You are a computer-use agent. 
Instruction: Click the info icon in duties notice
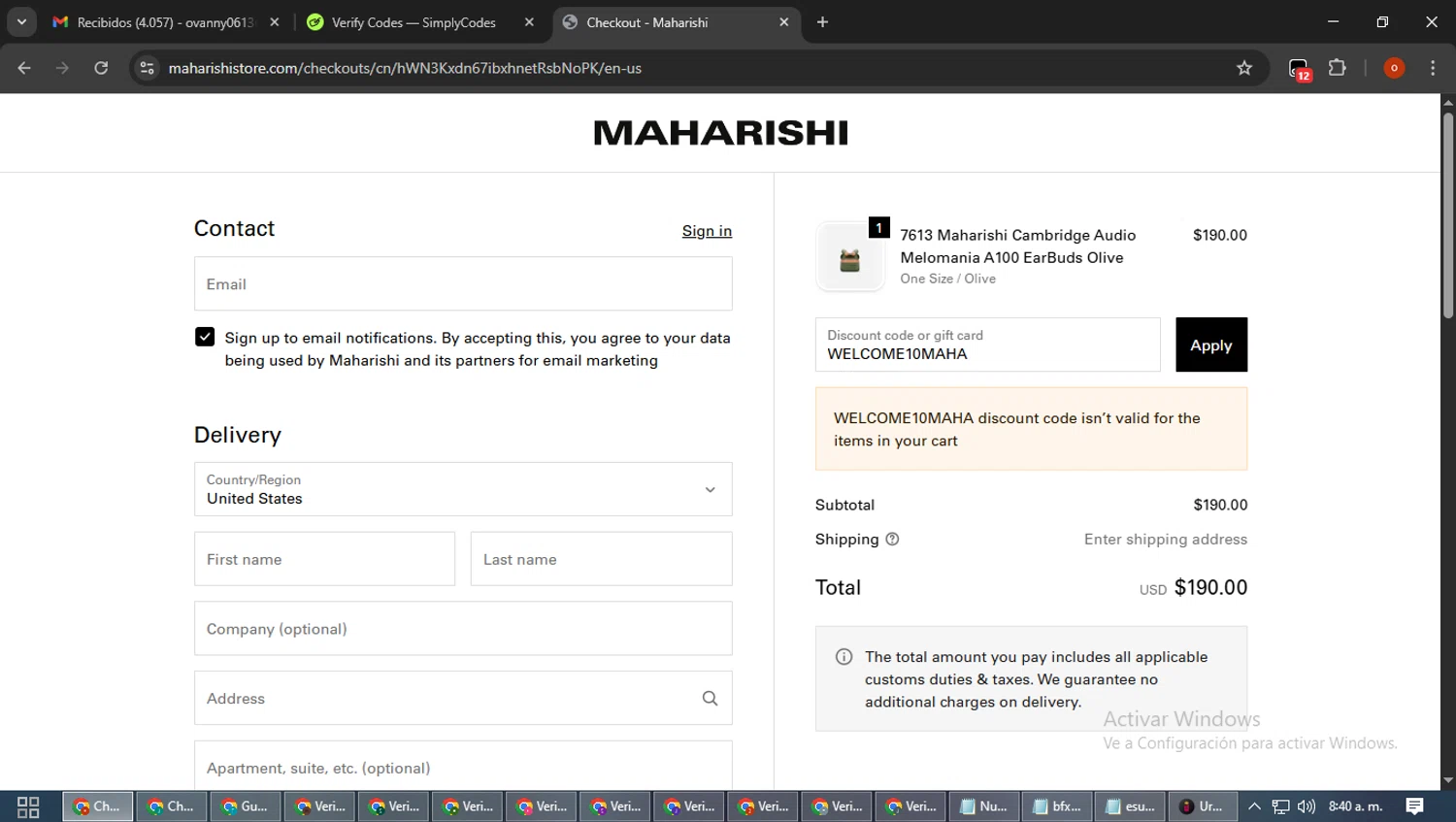click(844, 657)
